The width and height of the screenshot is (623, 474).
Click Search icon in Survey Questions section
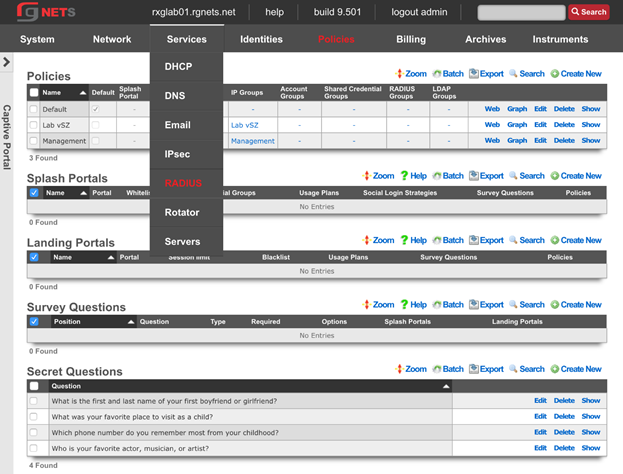point(514,305)
